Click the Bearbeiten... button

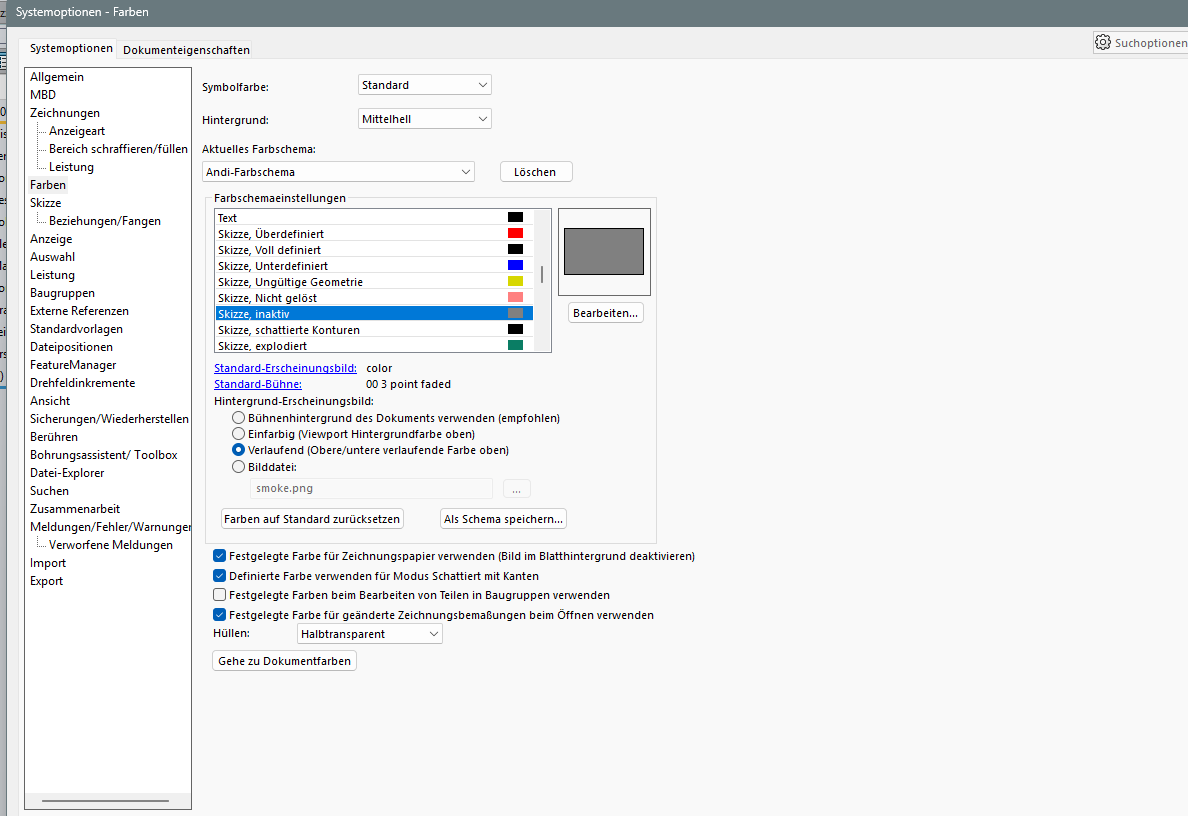[x=605, y=313]
